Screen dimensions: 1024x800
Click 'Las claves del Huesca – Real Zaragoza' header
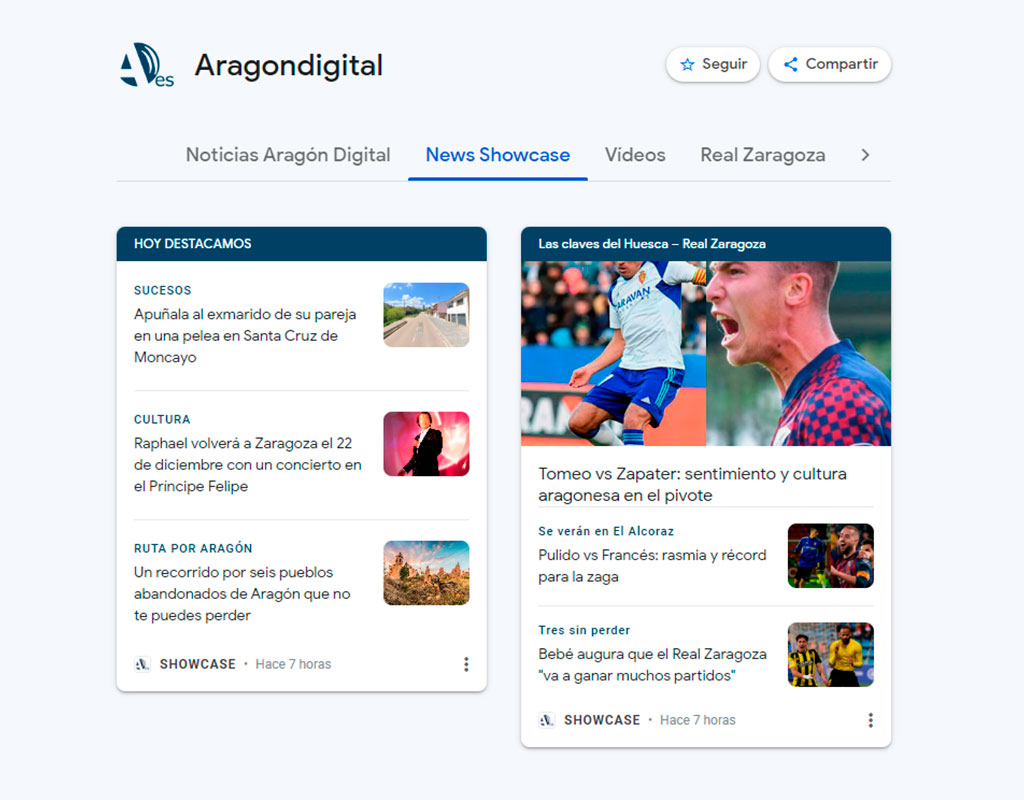pos(706,244)
